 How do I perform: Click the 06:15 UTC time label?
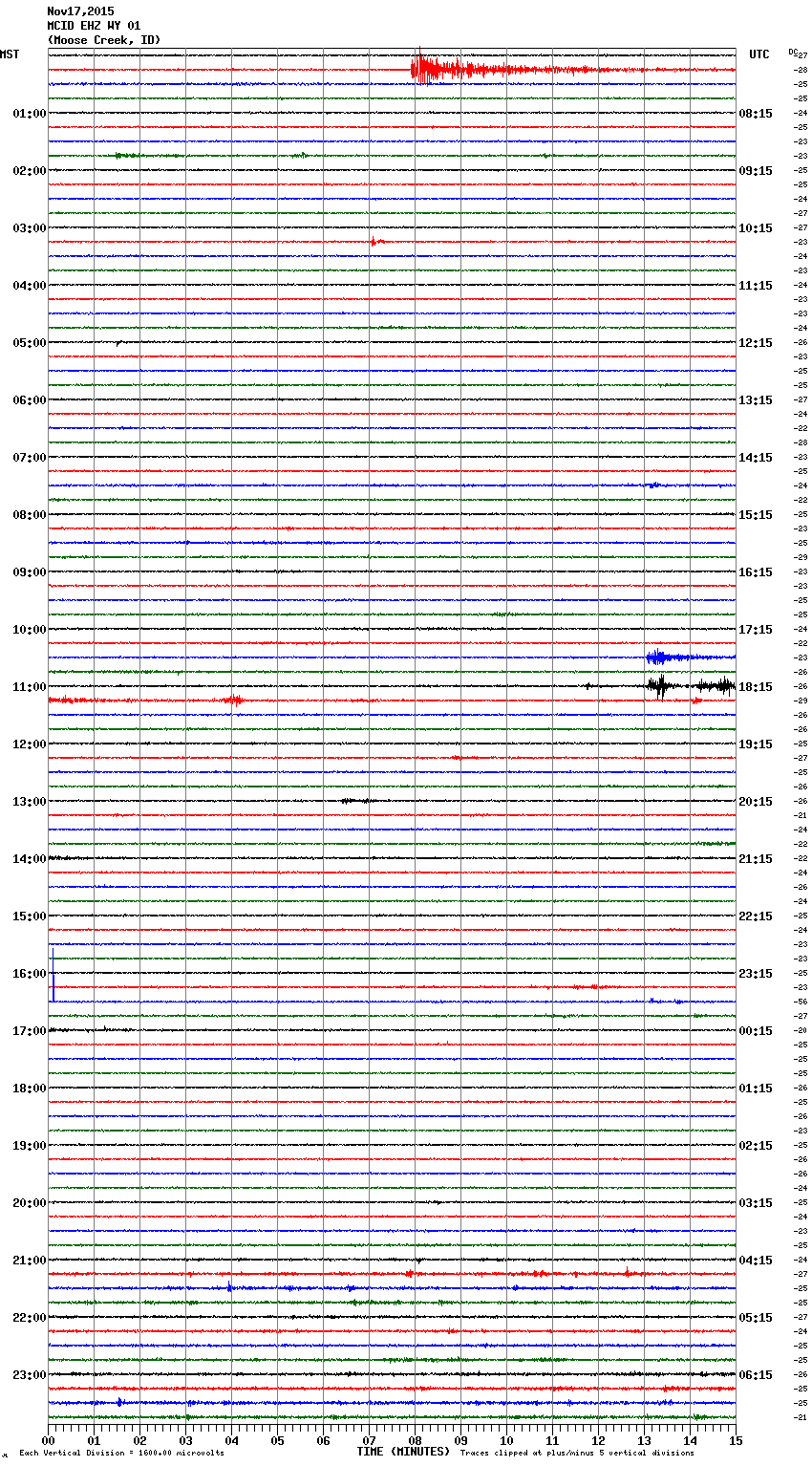(756, 1375)
